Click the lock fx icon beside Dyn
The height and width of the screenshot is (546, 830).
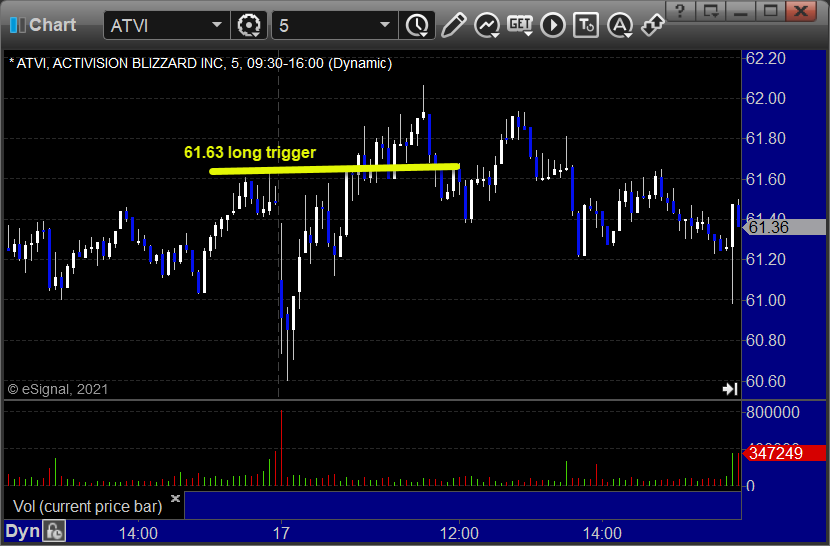[x=54, y=531]
